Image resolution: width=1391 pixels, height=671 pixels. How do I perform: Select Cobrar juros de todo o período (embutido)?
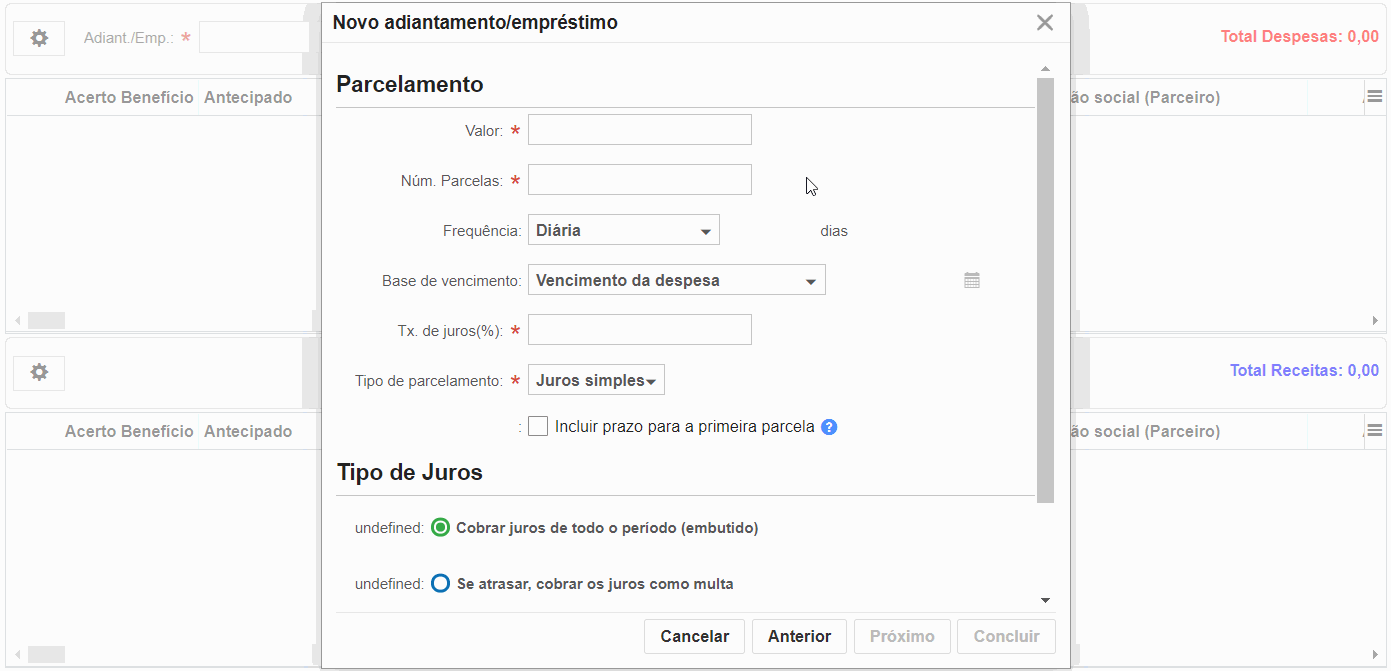coord(441,527)
